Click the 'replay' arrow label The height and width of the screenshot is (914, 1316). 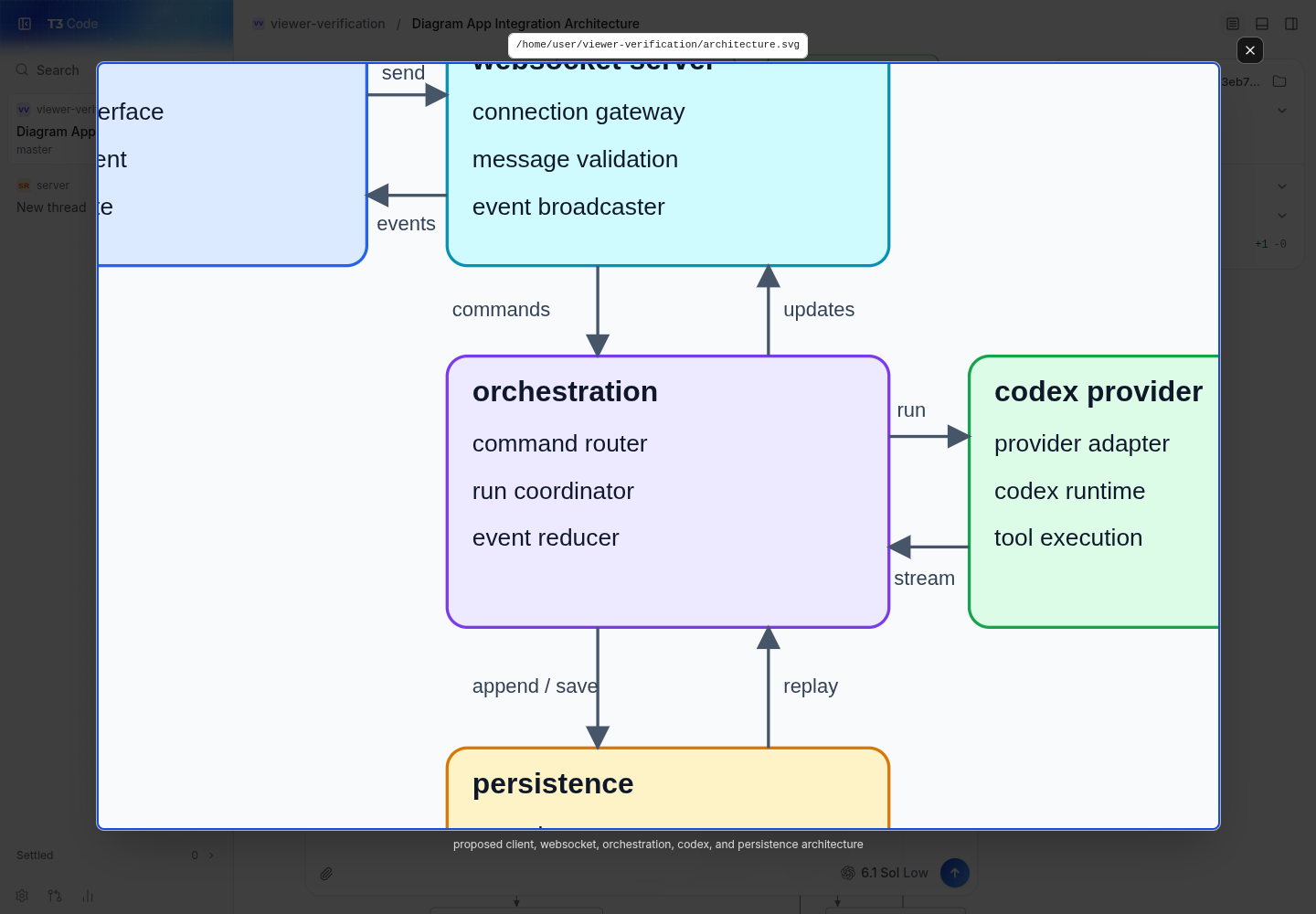[811, 686]
